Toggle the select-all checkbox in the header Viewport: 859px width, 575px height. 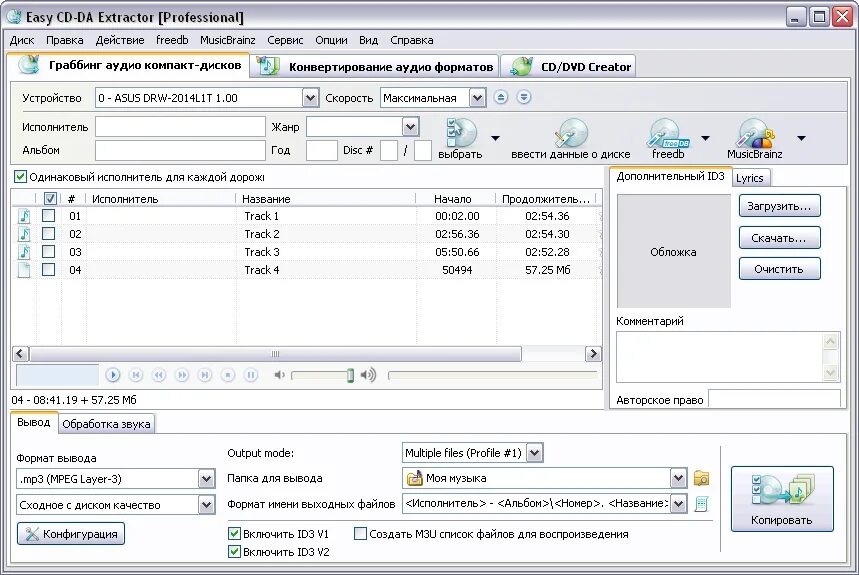pos(50,199)
